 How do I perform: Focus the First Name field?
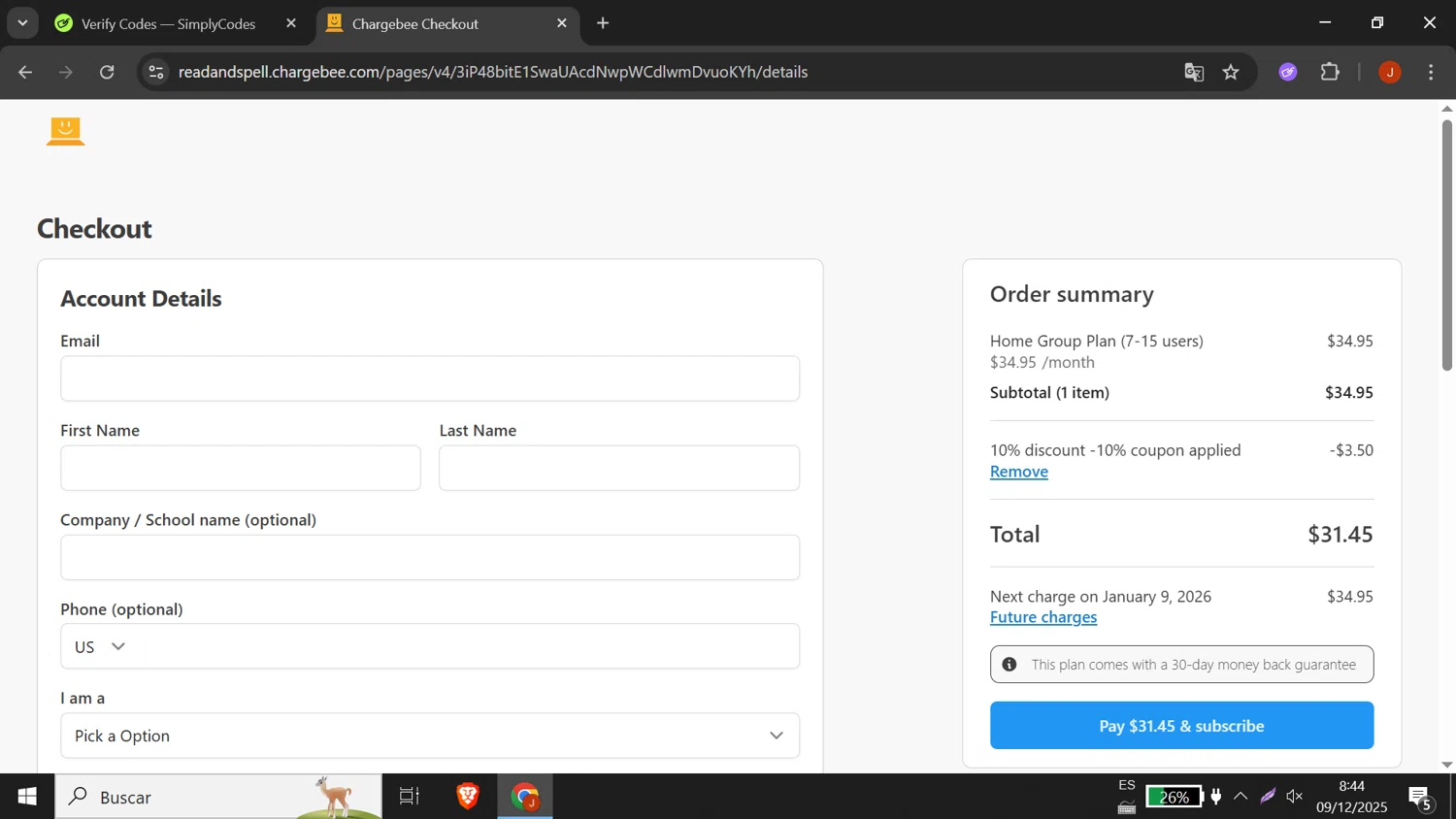click(241, 468)
